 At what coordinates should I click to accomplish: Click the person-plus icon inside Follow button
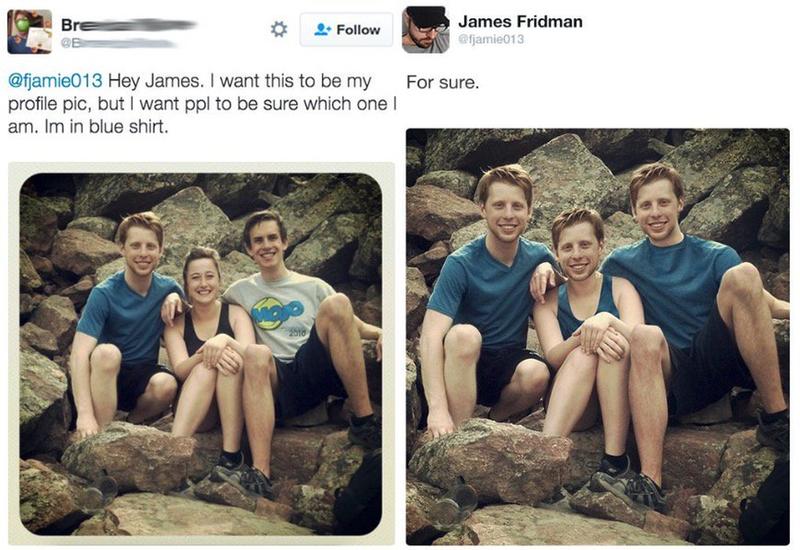[321, 30]
